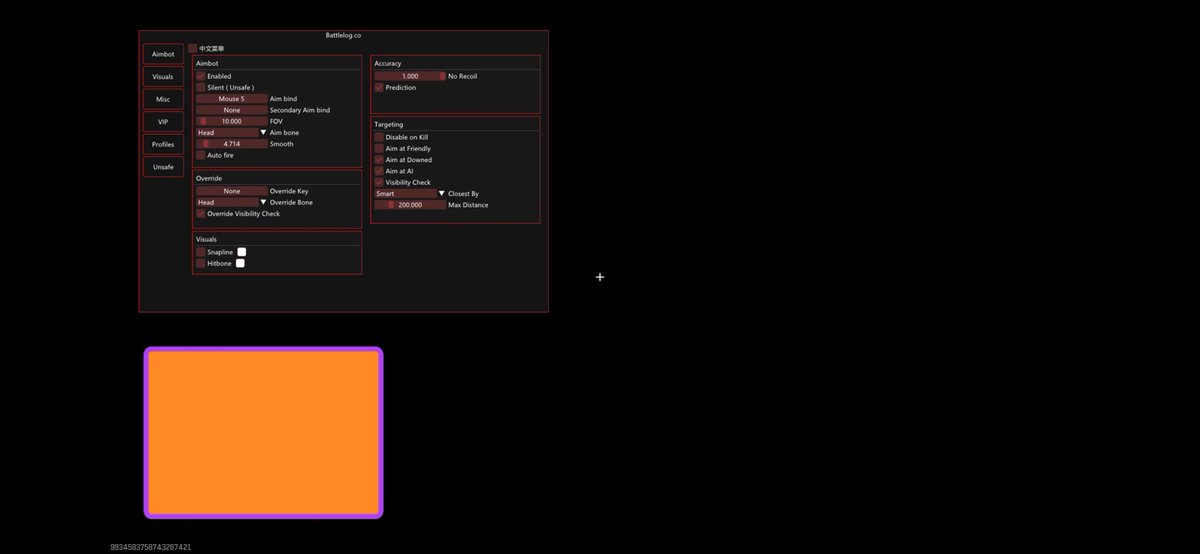The width and height of the screenshot is (1200, 554).
Task: Expand the Closest By Smart dropdown
Action: [410, 193]
